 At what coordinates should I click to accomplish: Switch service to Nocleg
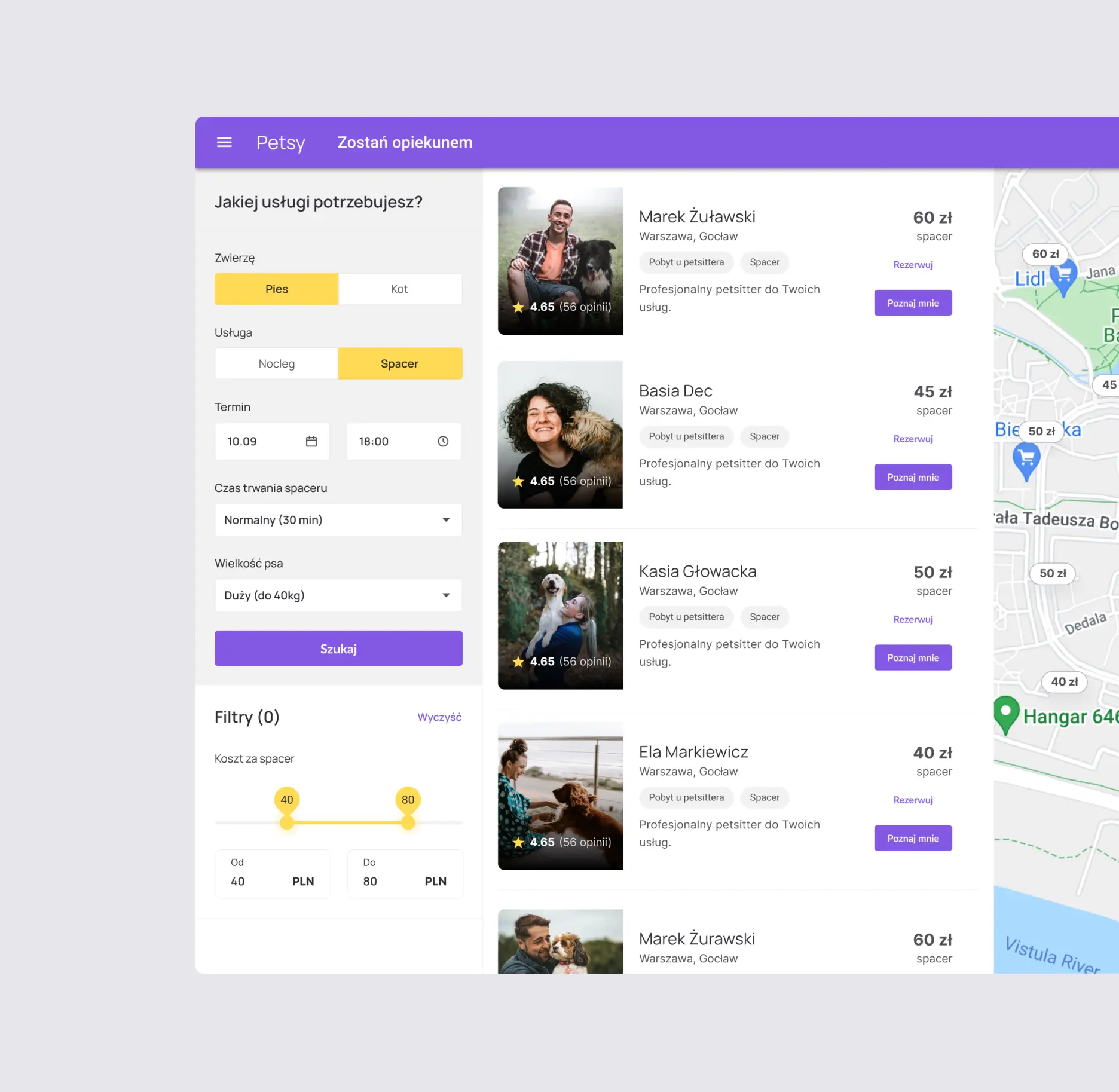(x=277, y=364)
